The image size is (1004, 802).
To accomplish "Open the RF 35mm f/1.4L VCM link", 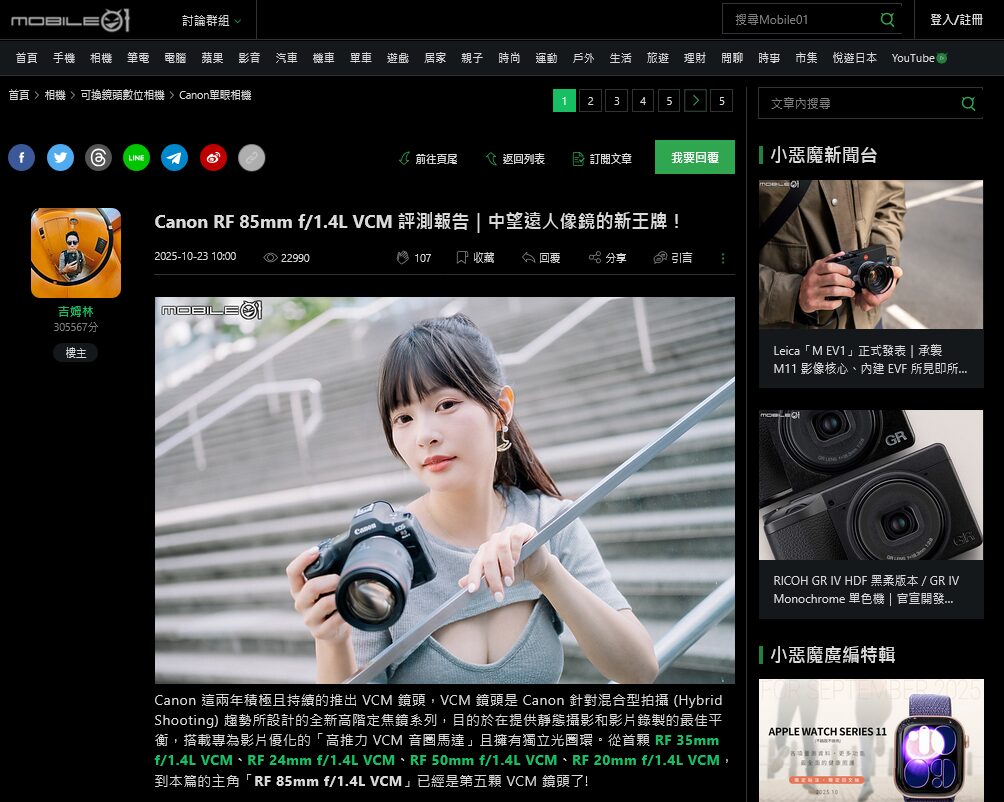I will click(x=686, y=740).
